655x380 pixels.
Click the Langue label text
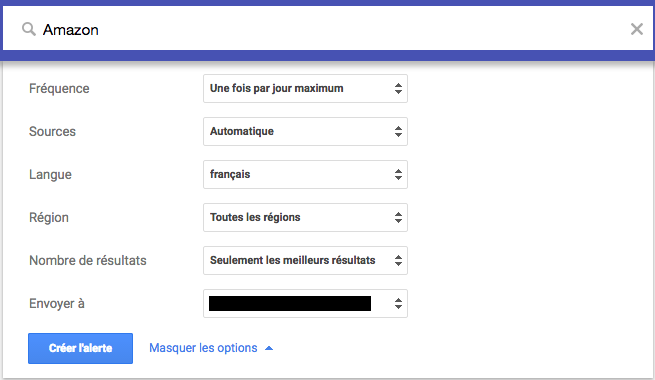click(50, 175)
